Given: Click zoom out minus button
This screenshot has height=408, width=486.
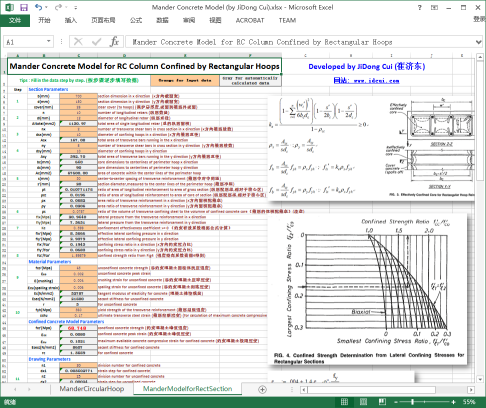Looking at the screenshot, I should 396,402.
